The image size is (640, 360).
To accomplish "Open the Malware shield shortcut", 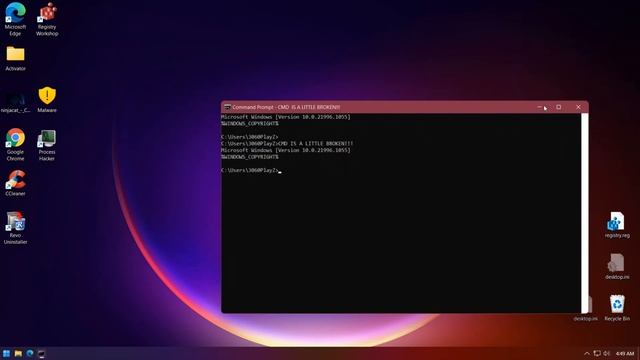I will pos(47,99).
